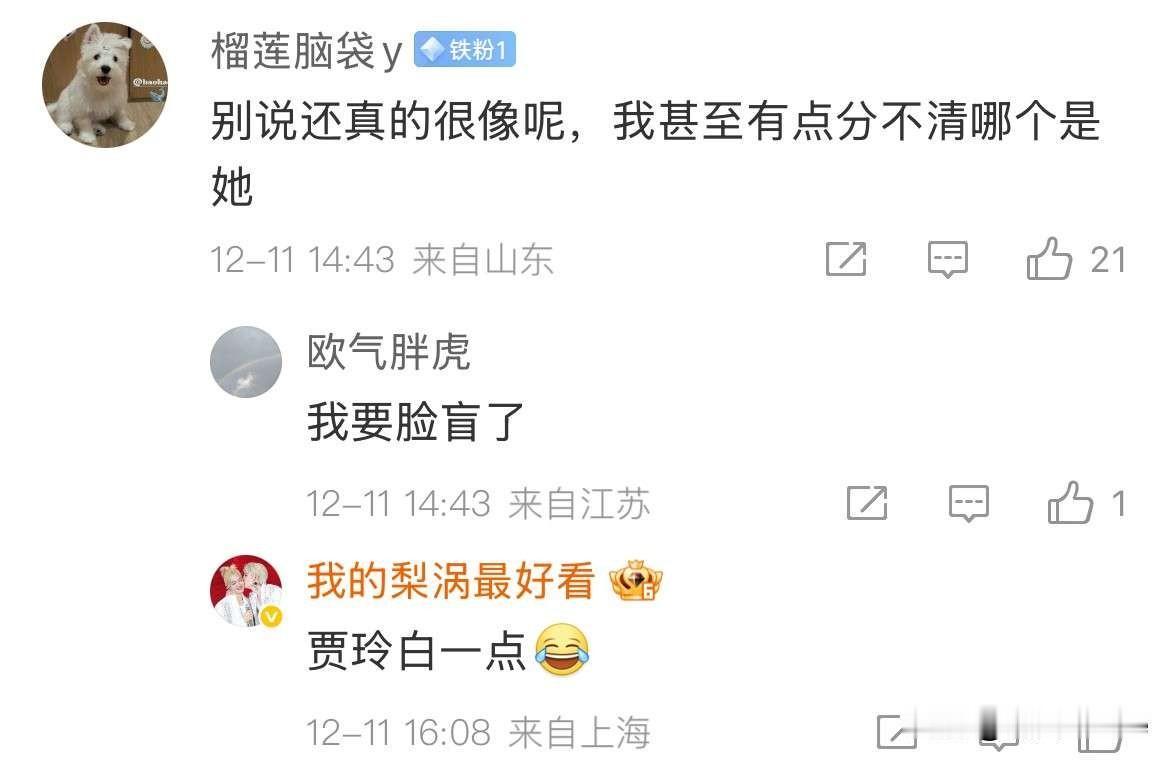Open 榴莲脑袋y's white dog avatar
This screenshot has height=760, width=1170.
tap(105, 84)
